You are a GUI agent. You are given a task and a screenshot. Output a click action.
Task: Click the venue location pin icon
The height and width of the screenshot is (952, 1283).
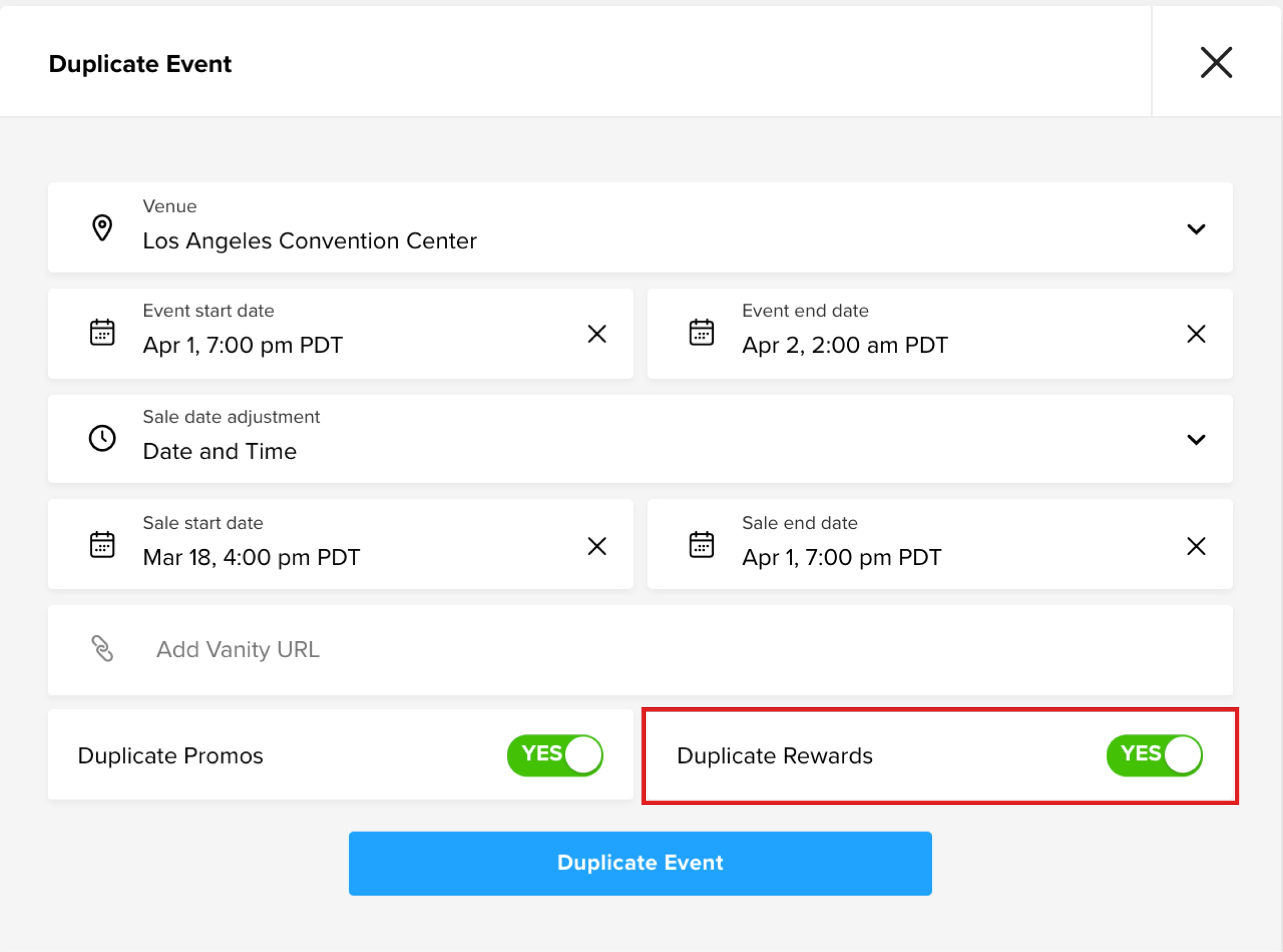[102, 228]
